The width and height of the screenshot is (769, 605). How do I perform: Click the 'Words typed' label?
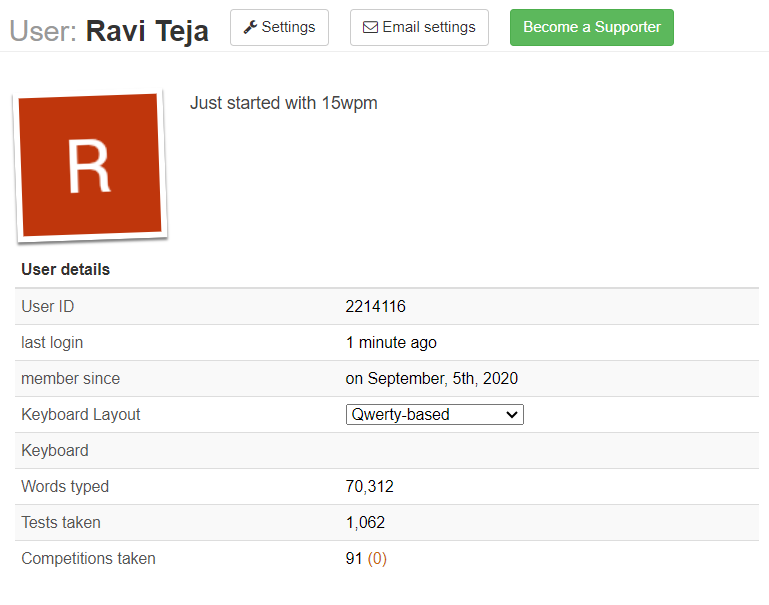[65, 486]
